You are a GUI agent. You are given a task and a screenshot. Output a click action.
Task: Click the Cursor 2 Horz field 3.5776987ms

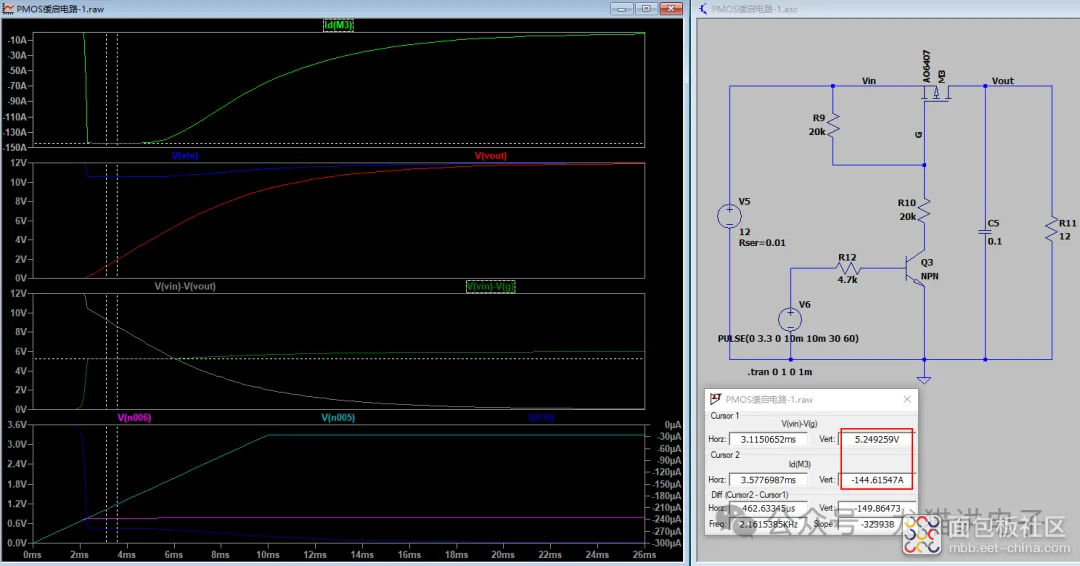(767, 479)
